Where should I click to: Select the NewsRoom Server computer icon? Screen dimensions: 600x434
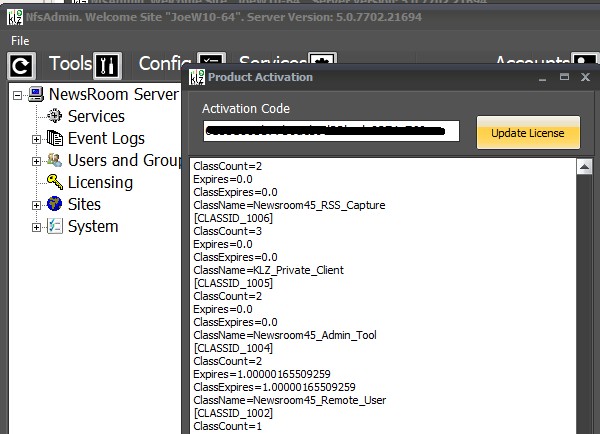pos(36,94)
